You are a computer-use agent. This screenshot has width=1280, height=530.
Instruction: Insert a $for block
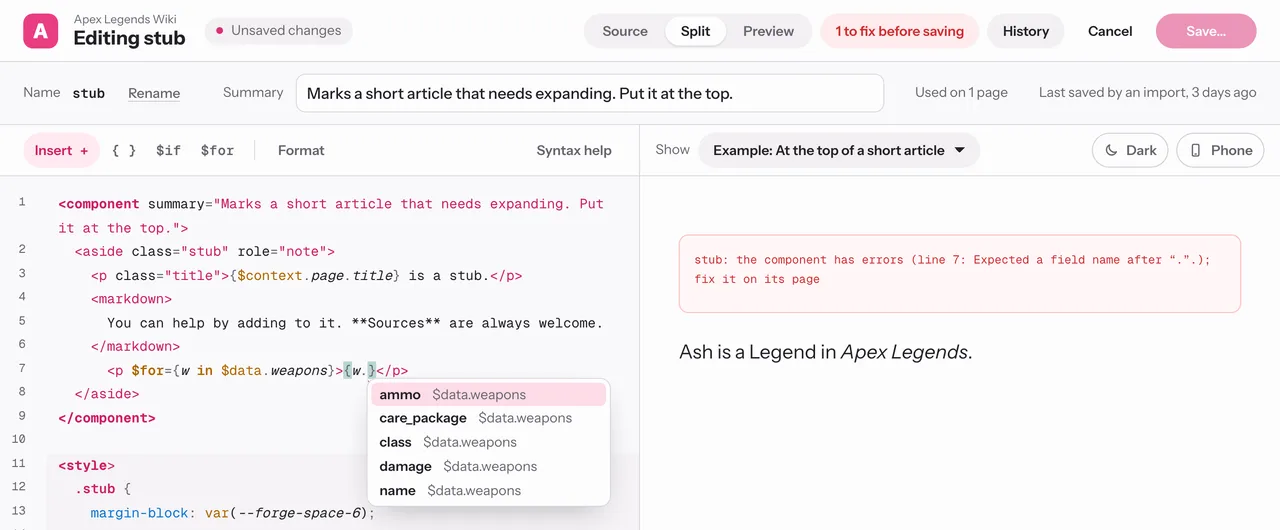tap(217, 150)
